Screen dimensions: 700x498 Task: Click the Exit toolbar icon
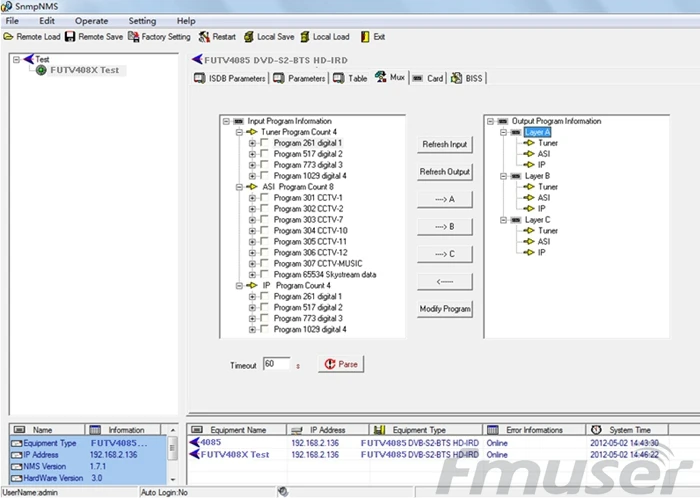[365, 37]
